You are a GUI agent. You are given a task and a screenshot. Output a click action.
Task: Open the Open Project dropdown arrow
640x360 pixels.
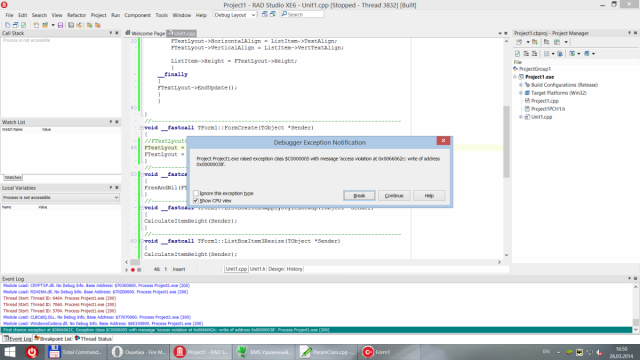[53, 25]
